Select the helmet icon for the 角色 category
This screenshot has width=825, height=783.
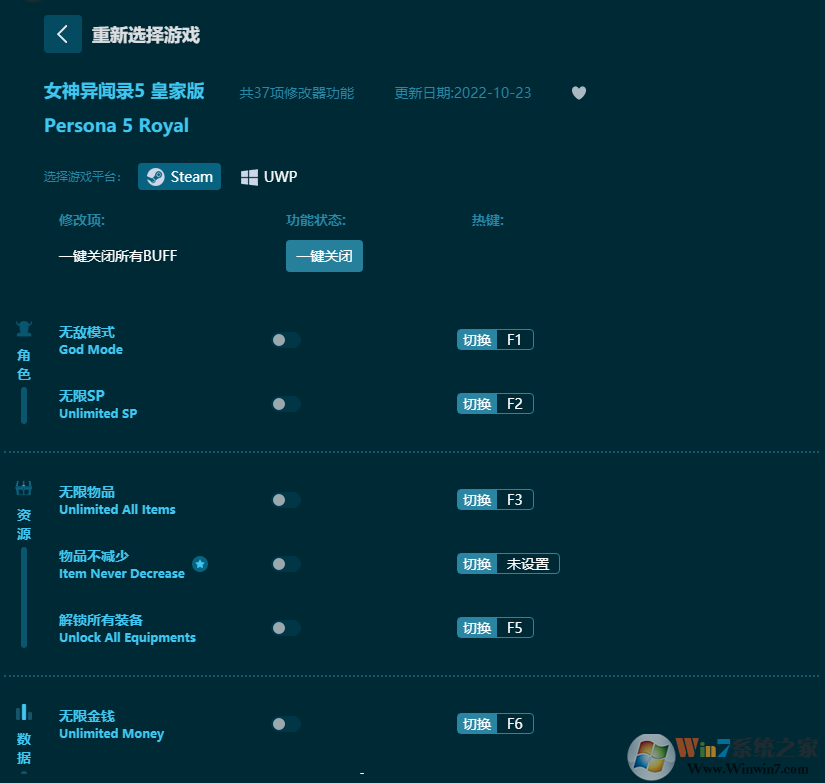[23, 328]
